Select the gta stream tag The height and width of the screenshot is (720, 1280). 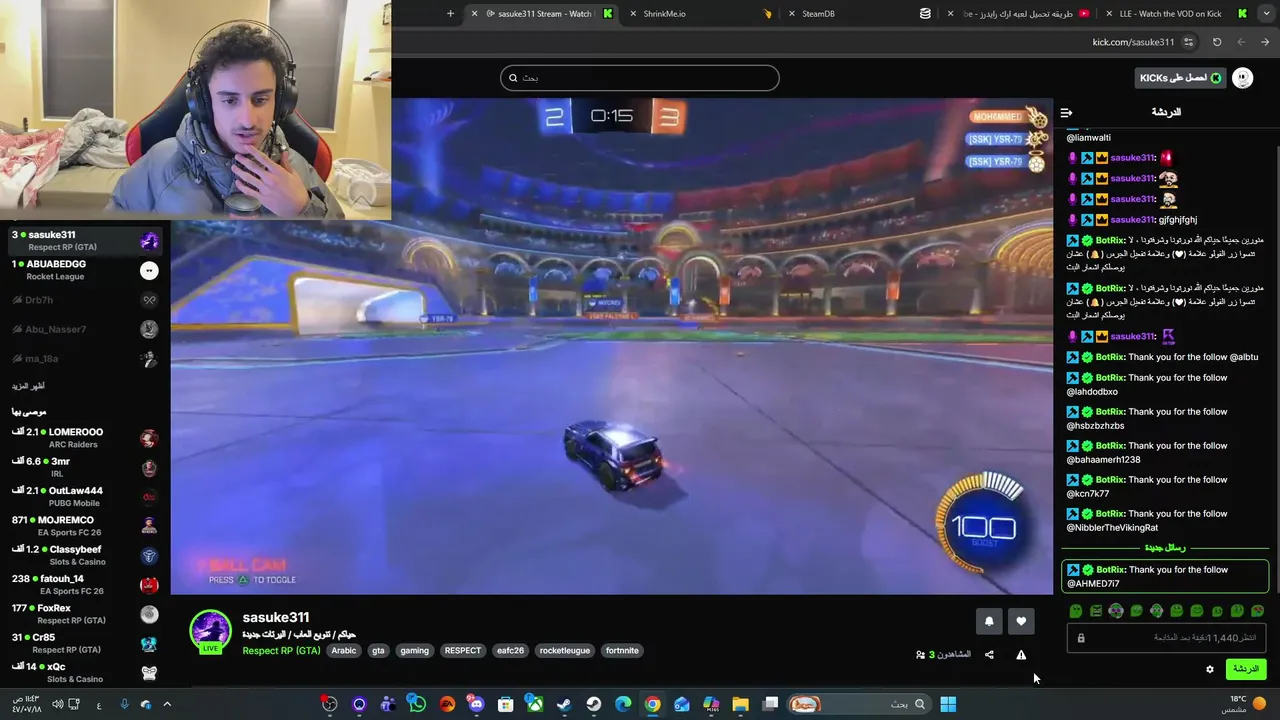[378, 651]
